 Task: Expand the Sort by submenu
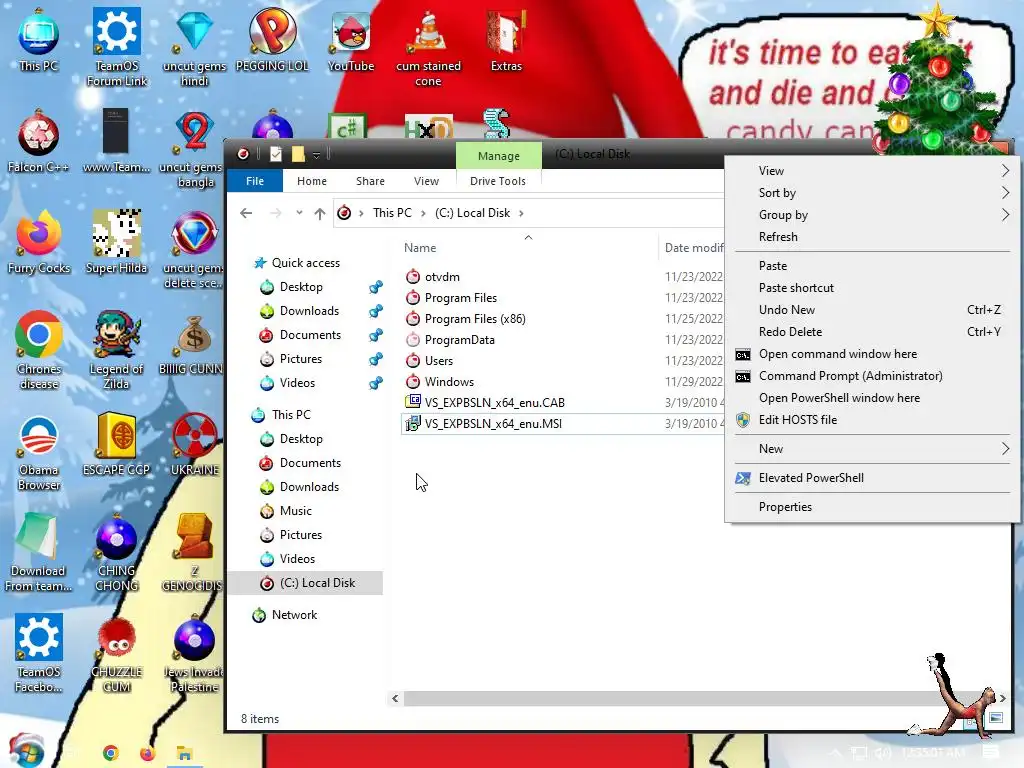coord(872,193)
